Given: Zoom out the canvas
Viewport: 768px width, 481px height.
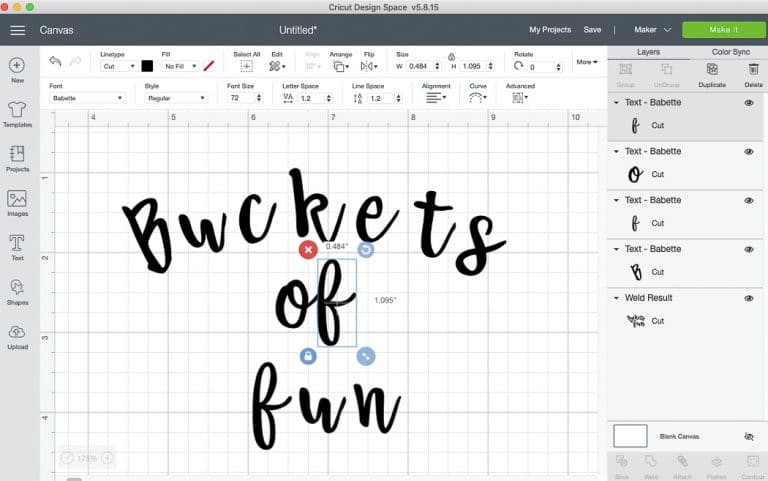Looking at the screenshot, I should (x=67, y=458).
